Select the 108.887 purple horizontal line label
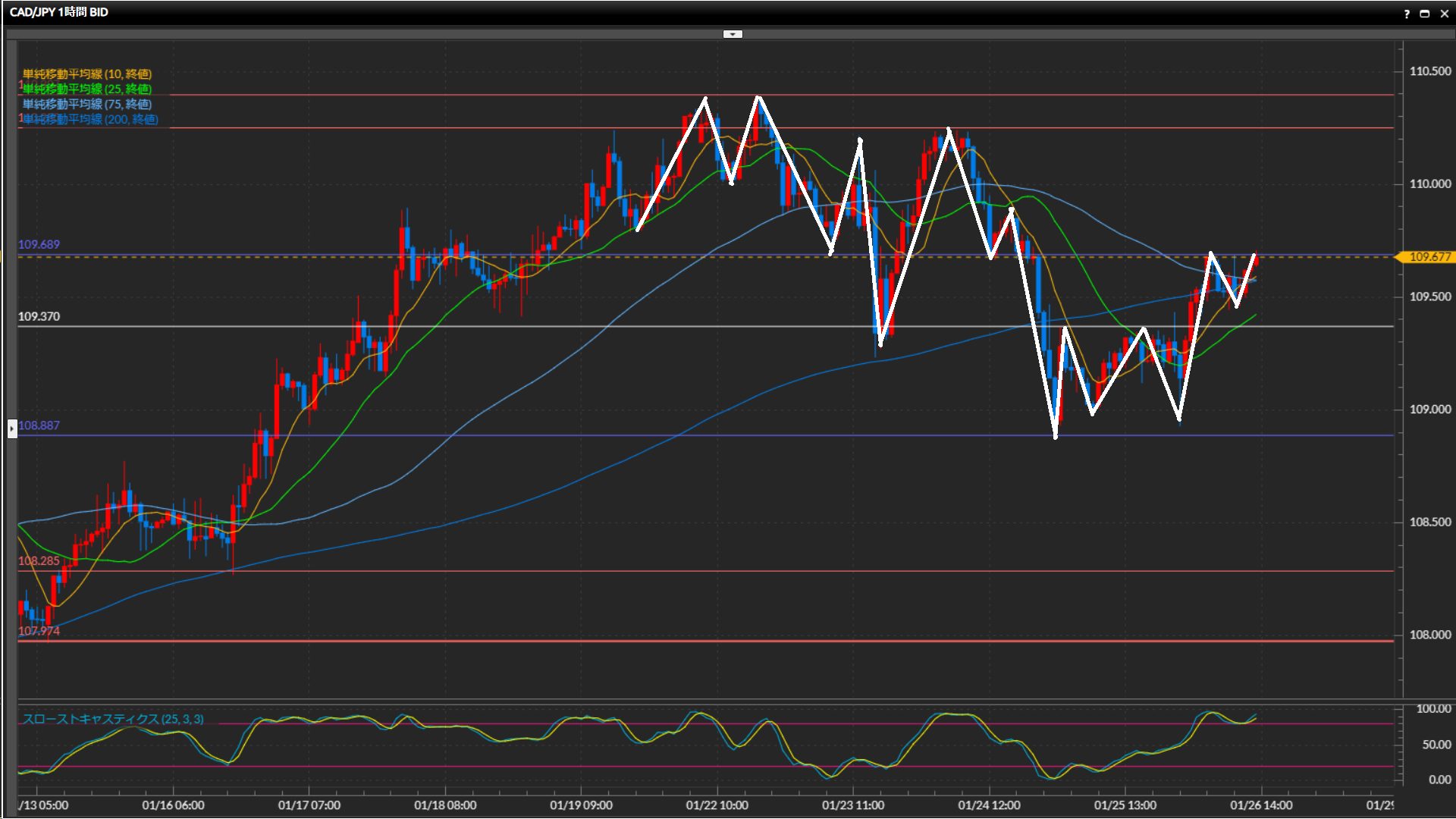The height and width of the screenshot is (819, 1456). coord(39,425)
